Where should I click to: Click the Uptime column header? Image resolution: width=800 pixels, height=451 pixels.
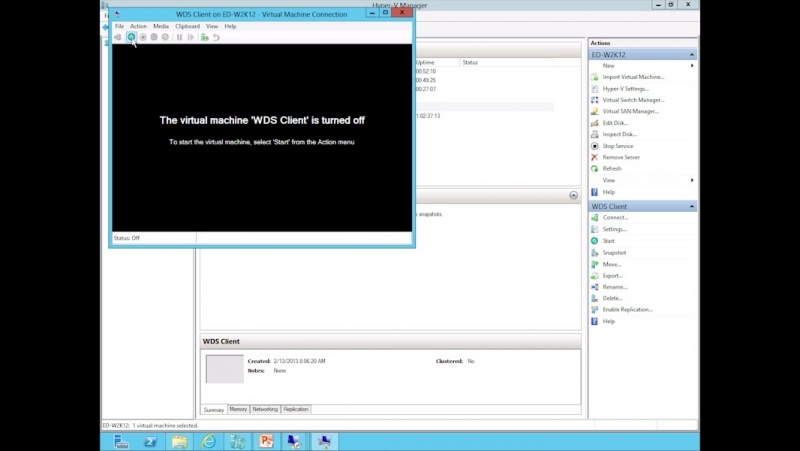(x=425, y=62)
